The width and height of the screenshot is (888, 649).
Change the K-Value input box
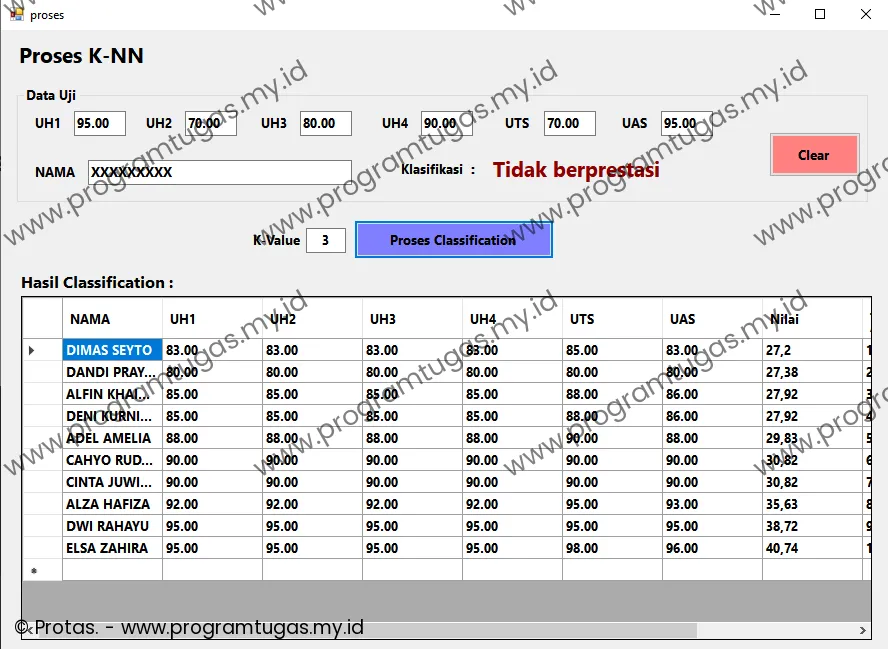point(325,240)
